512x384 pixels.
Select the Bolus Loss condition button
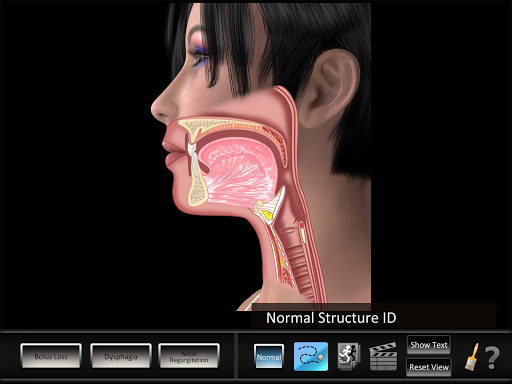[51, 356]
